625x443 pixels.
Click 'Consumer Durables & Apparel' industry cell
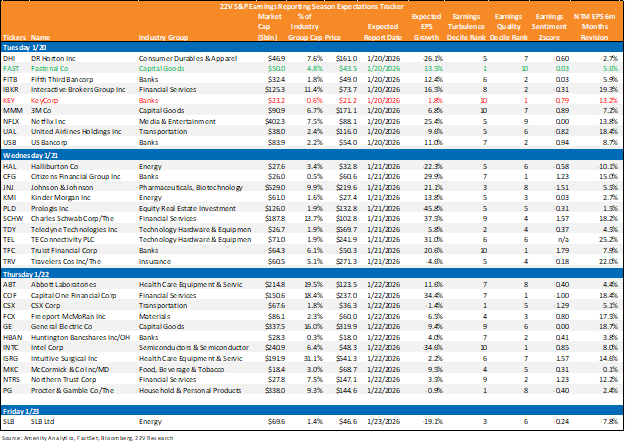188,58
